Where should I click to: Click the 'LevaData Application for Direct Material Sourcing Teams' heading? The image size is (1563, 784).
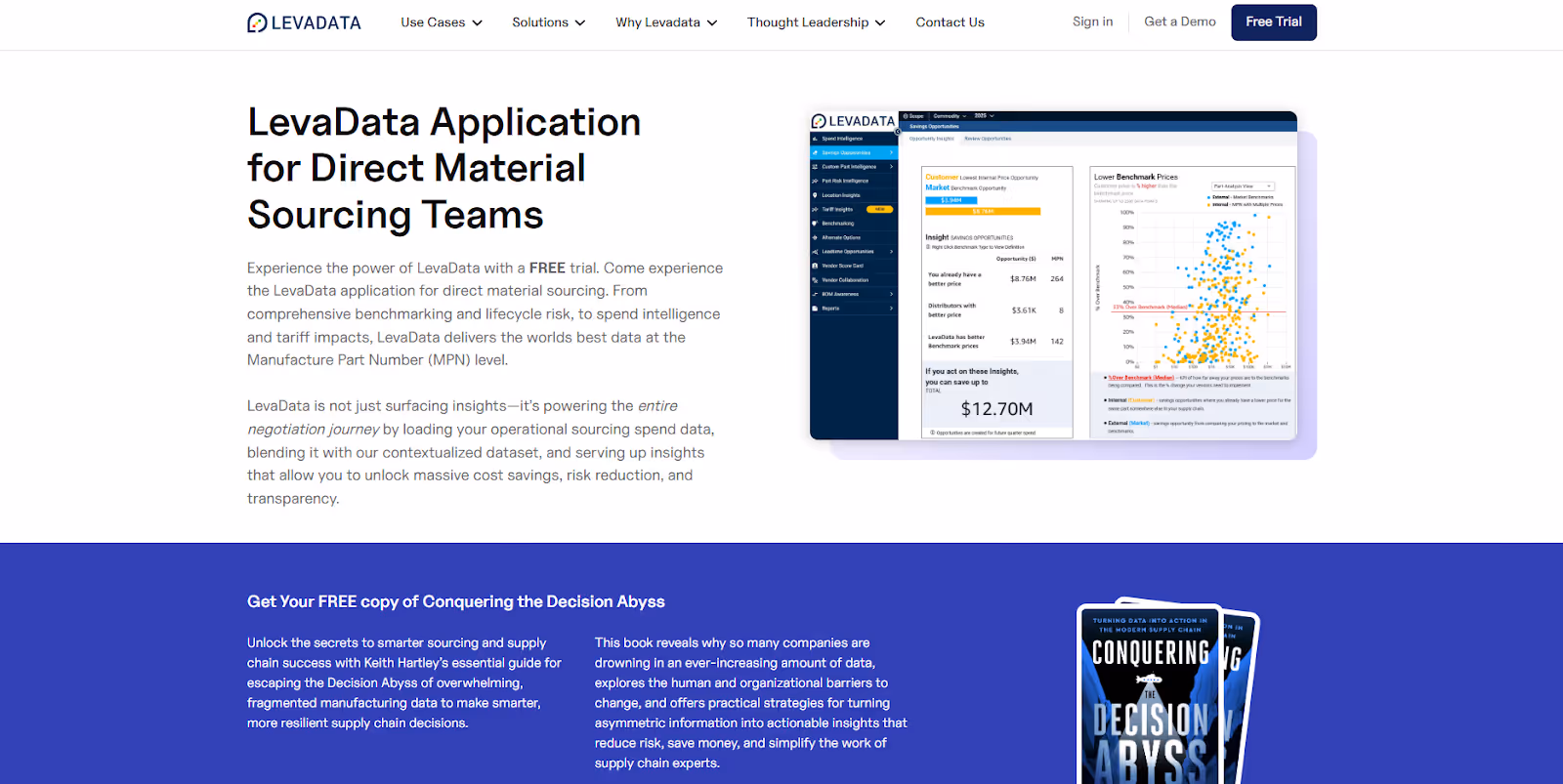point(444,168)
